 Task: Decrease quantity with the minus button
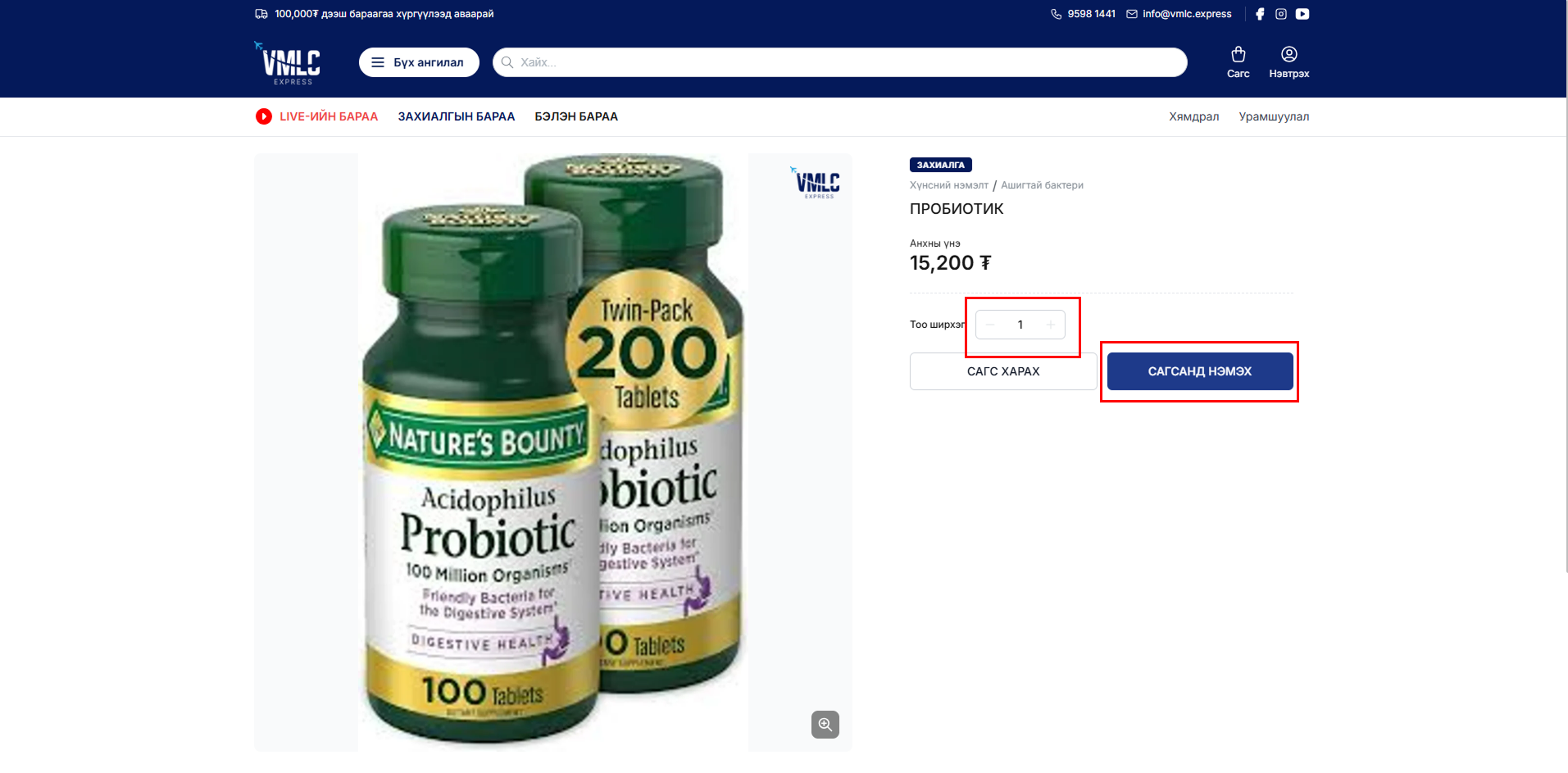990,325
